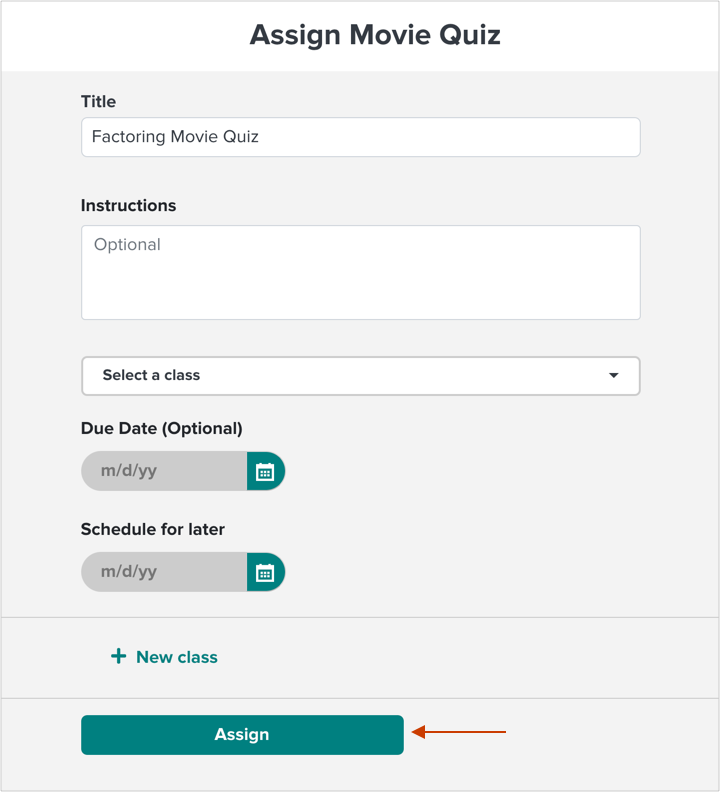Click the red arrow pointing at Assign

tap(458, 731)
